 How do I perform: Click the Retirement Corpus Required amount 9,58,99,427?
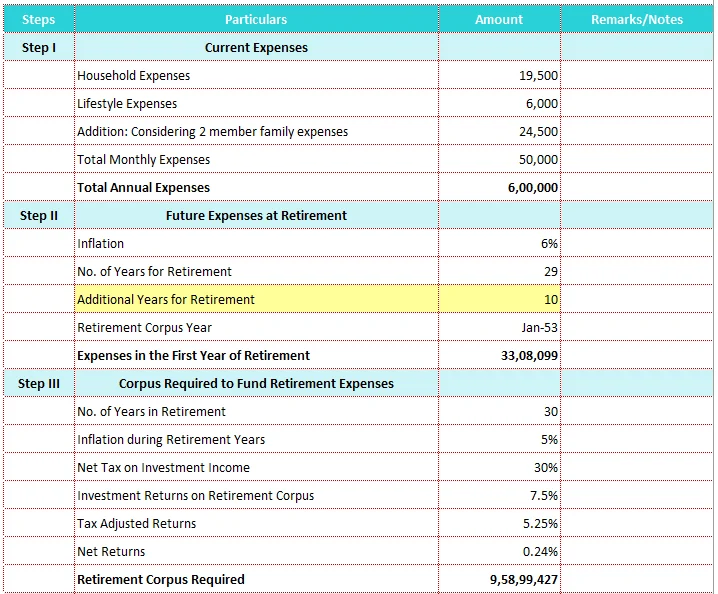tap(499, 579)
